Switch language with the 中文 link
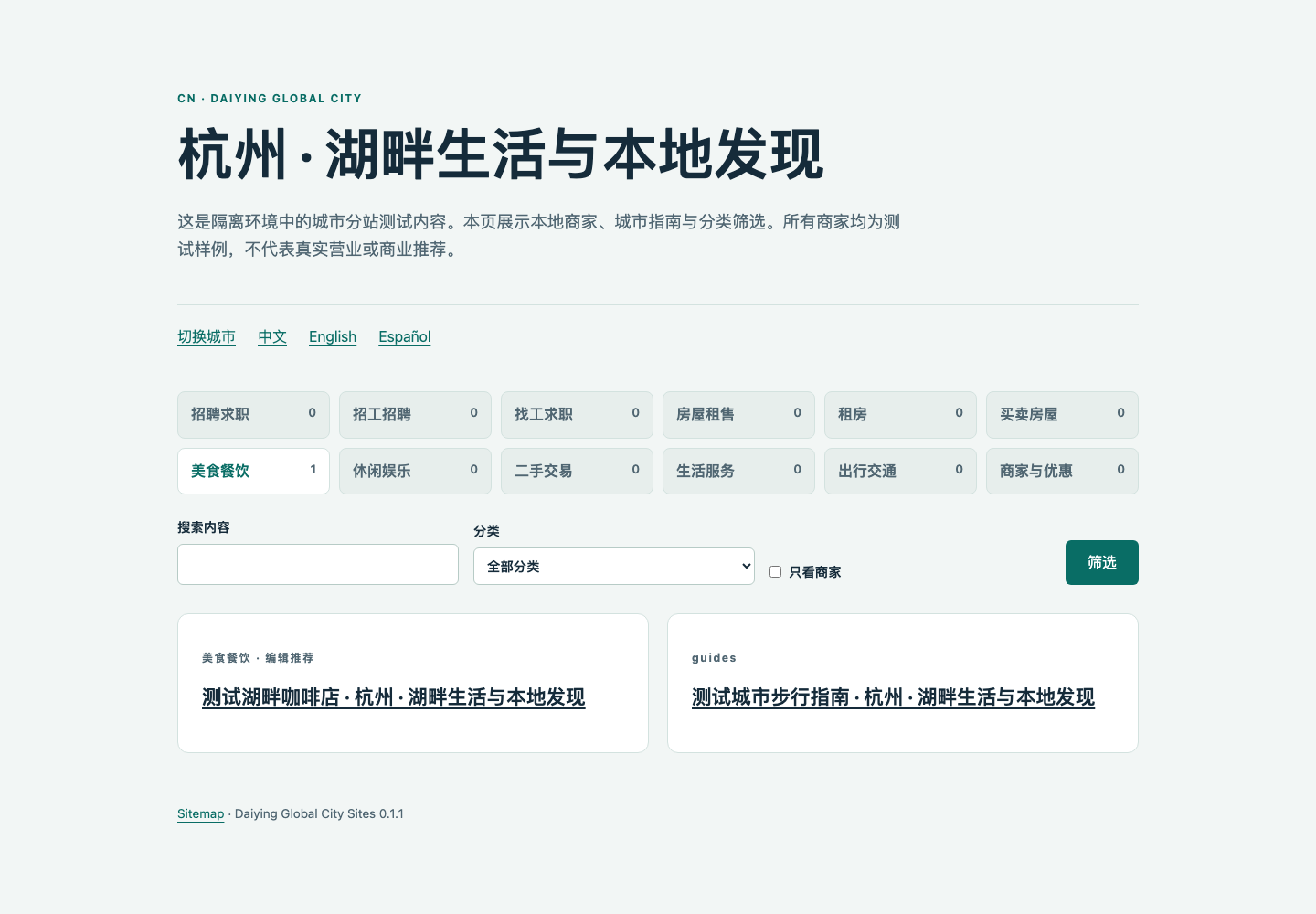 point(272,336)
